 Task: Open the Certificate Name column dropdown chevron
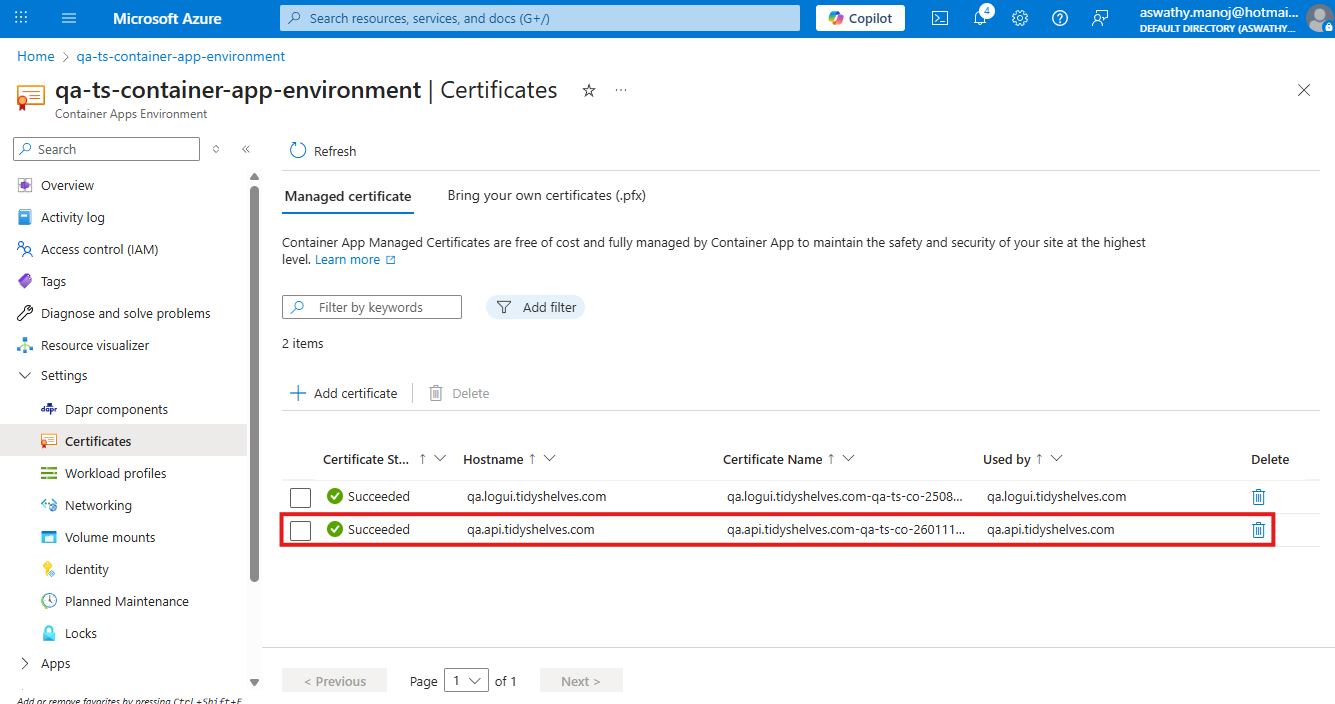click(848, 459)
